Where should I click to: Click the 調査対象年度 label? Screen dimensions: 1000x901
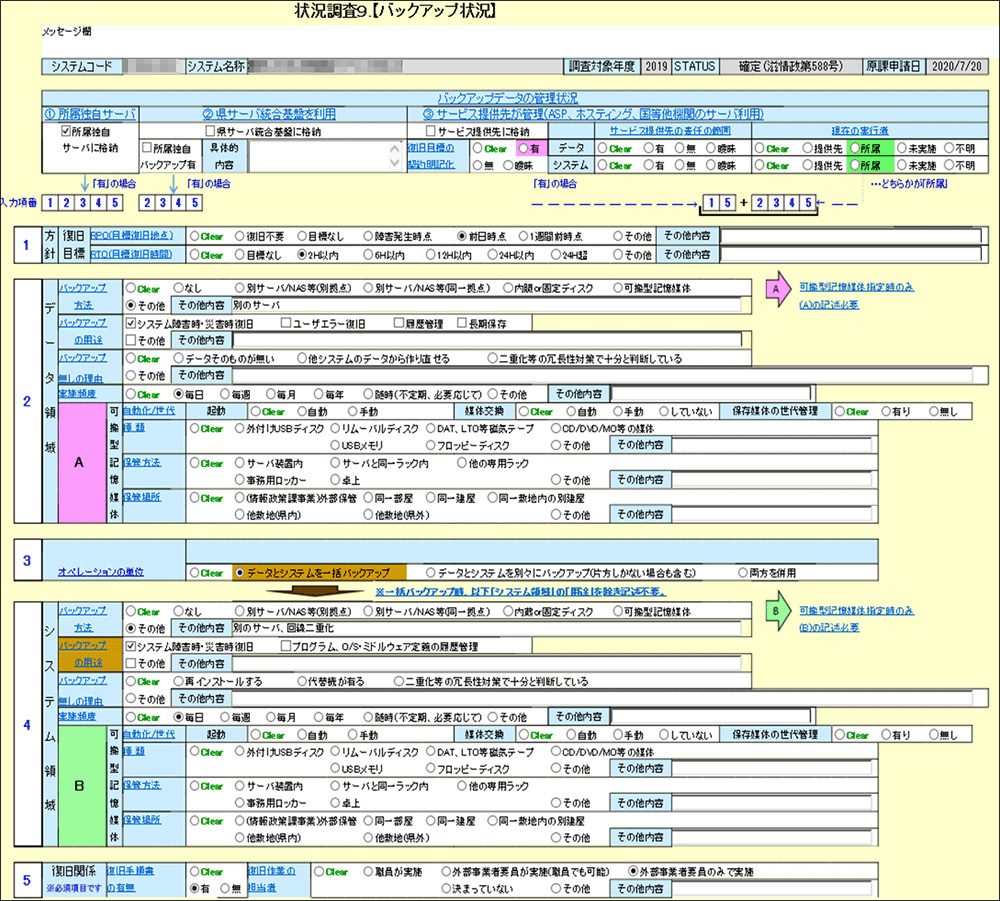click(602, 66)
